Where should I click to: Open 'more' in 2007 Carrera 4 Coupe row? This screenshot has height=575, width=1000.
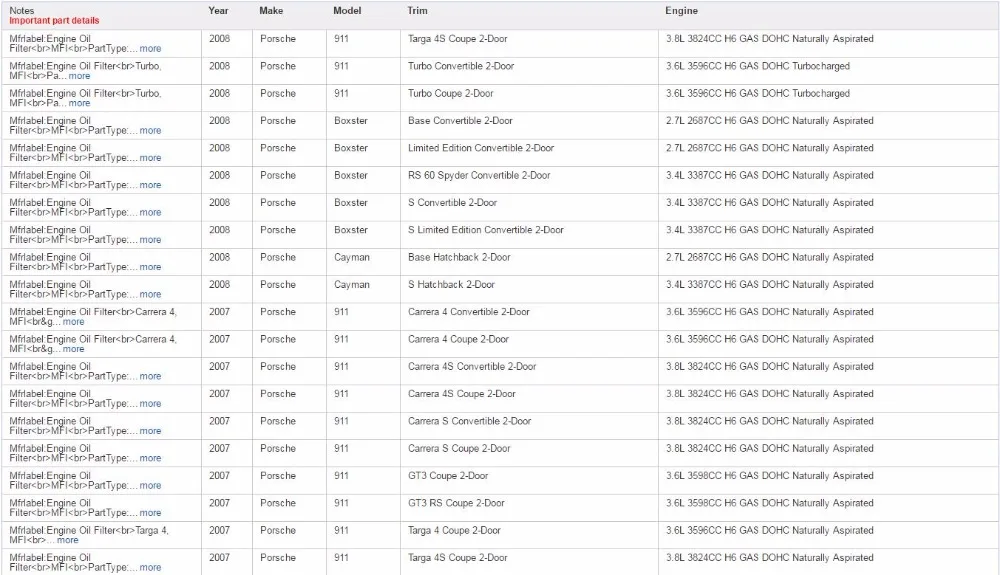[73, 349]
